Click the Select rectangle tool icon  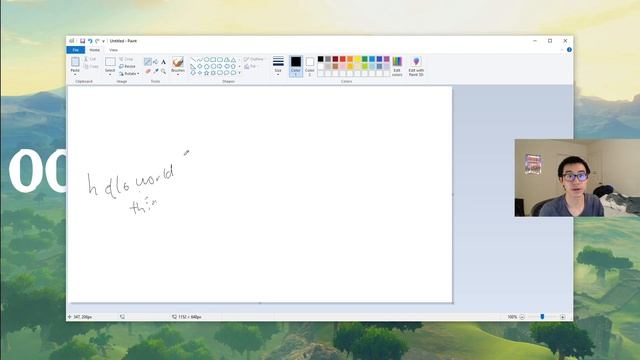[110, 62]
